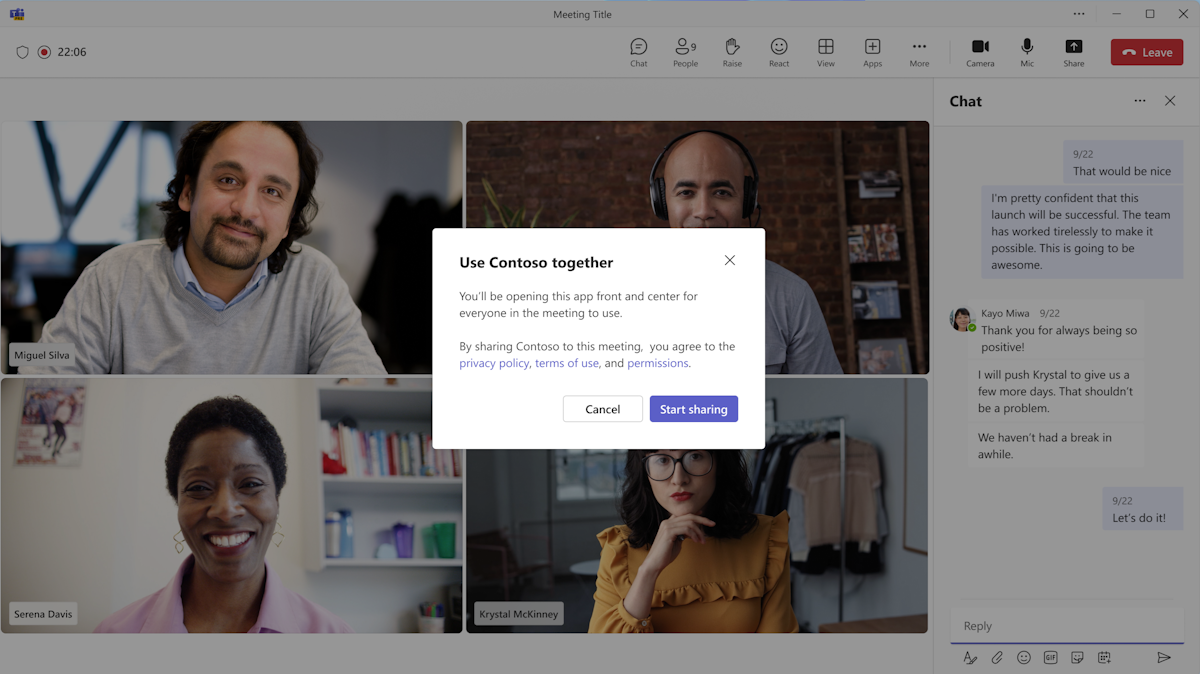Leave the meeting
The height and width of the screenshot is (674, 1200).
click(x=1147, y=53)
